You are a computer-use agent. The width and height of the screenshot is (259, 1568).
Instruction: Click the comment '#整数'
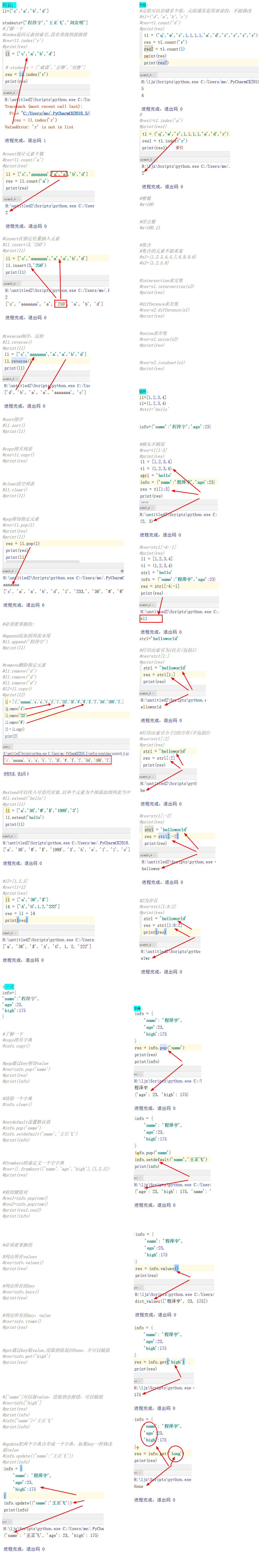click(145, 198)
